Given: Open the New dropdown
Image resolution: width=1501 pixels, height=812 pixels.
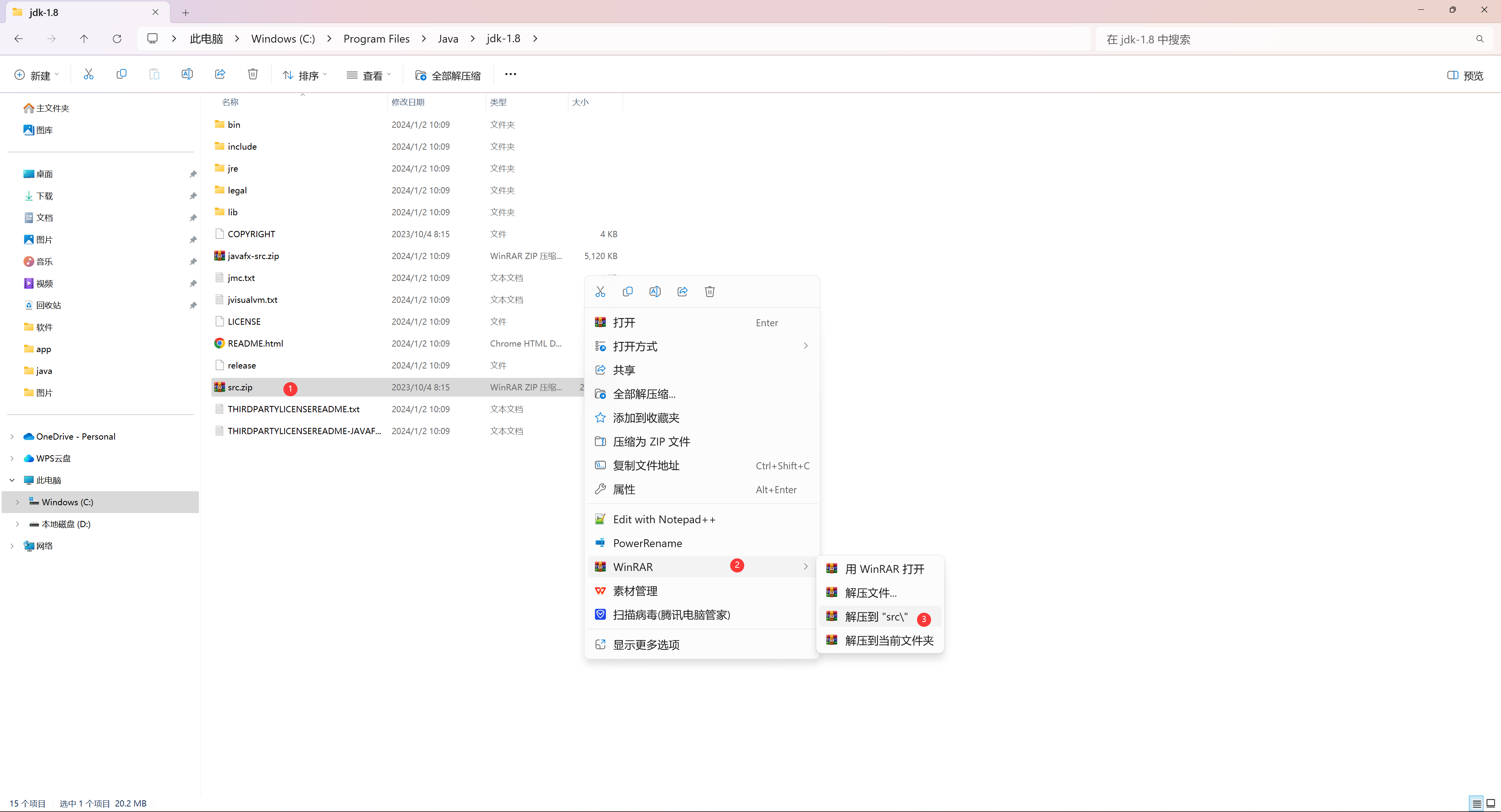Looking at the screenshot, I should point(36,75).
